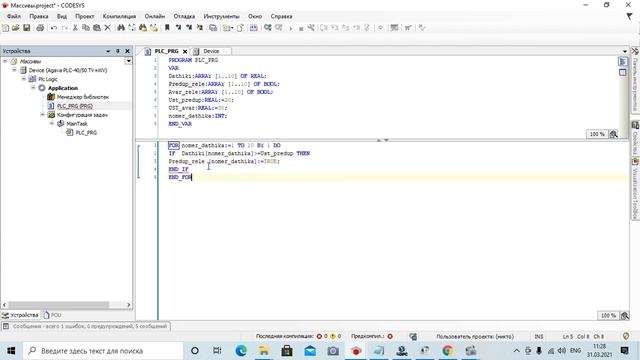640x360 pixels.
Task: Select PLC_PRG (PRG) in device tree
Action: point(75,106)
